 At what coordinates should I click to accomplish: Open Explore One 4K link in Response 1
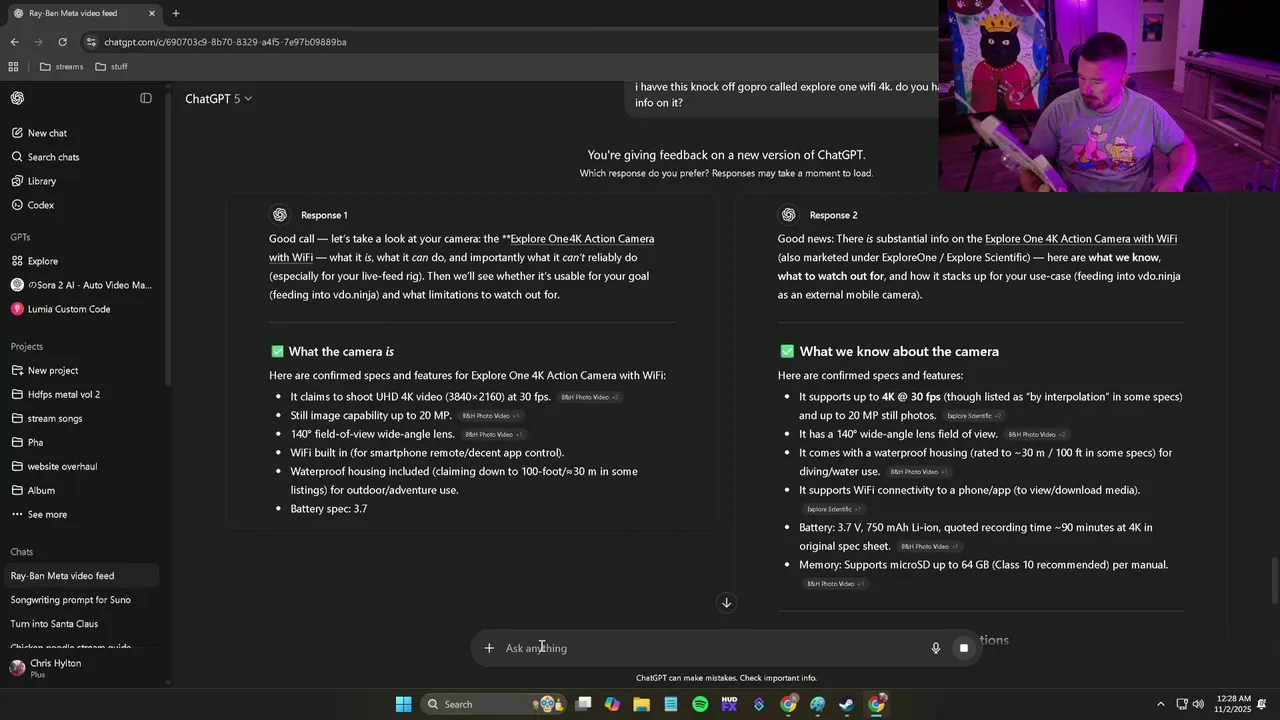tap(582, 239)
